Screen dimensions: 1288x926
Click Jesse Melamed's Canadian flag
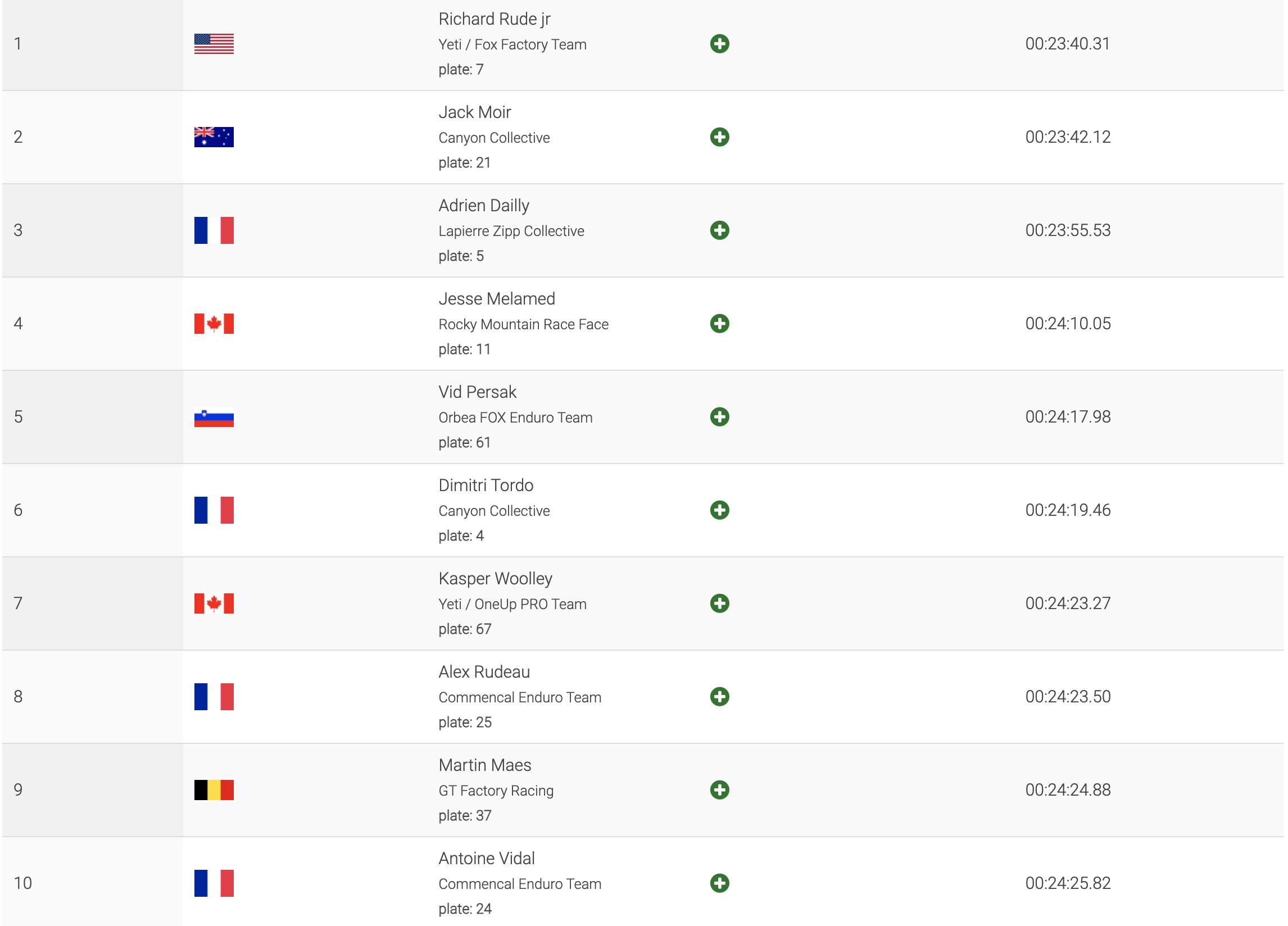click(x=214, y=324)
